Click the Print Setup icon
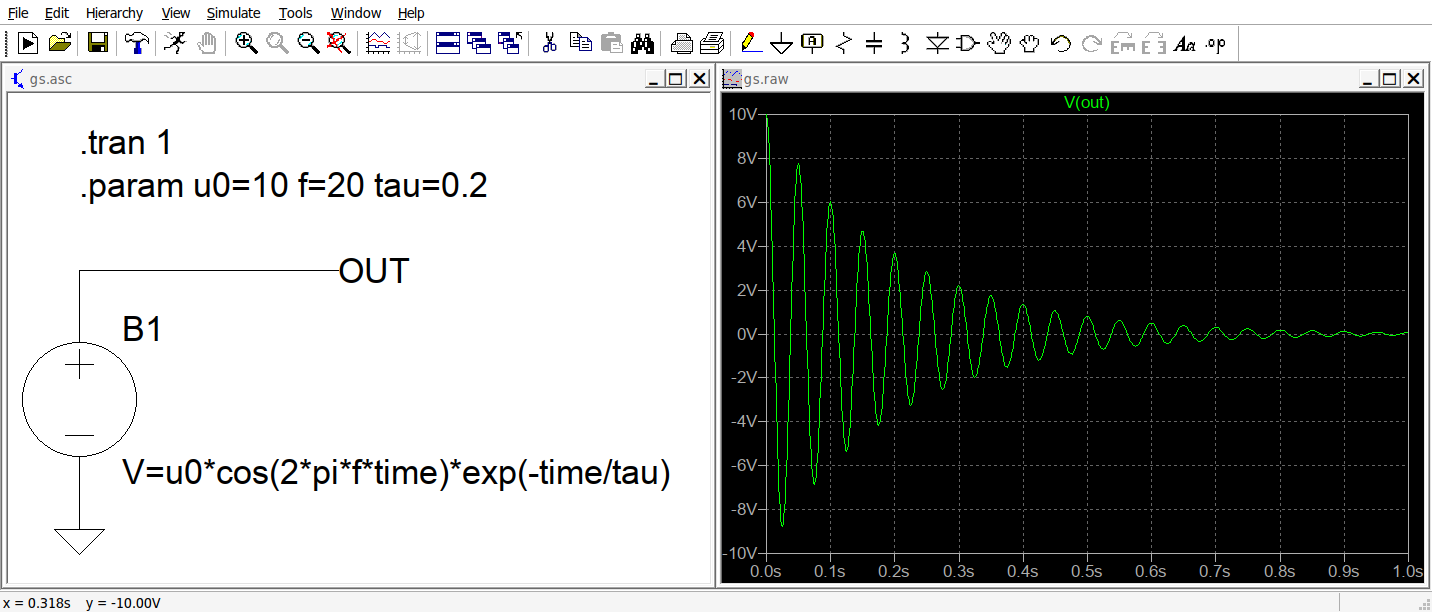The height and width of the screenshot is (612, 1432). click(681, 42)
